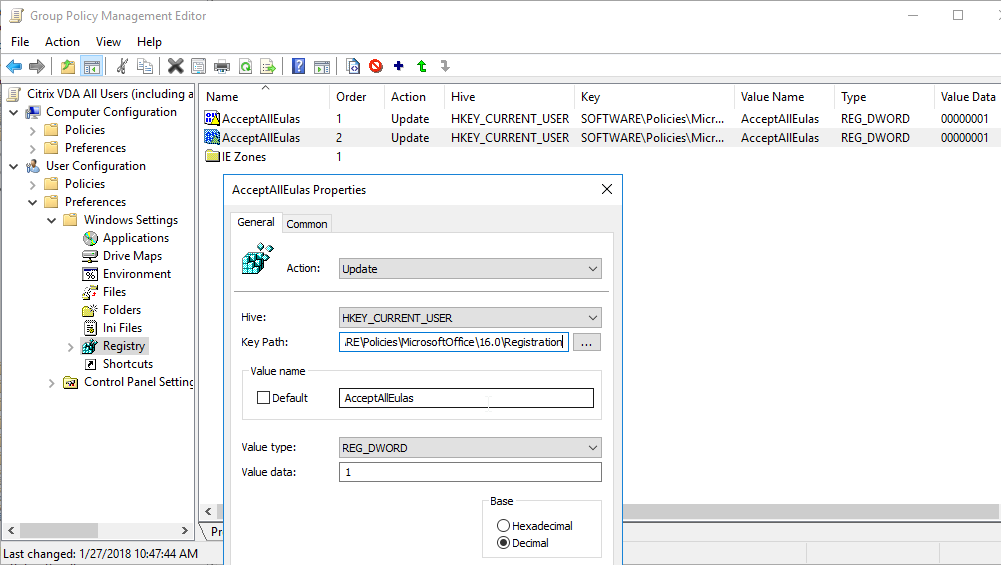Click the blue Help question mark icon
The width and height of the screenshot is (1001, 565).
298,66
